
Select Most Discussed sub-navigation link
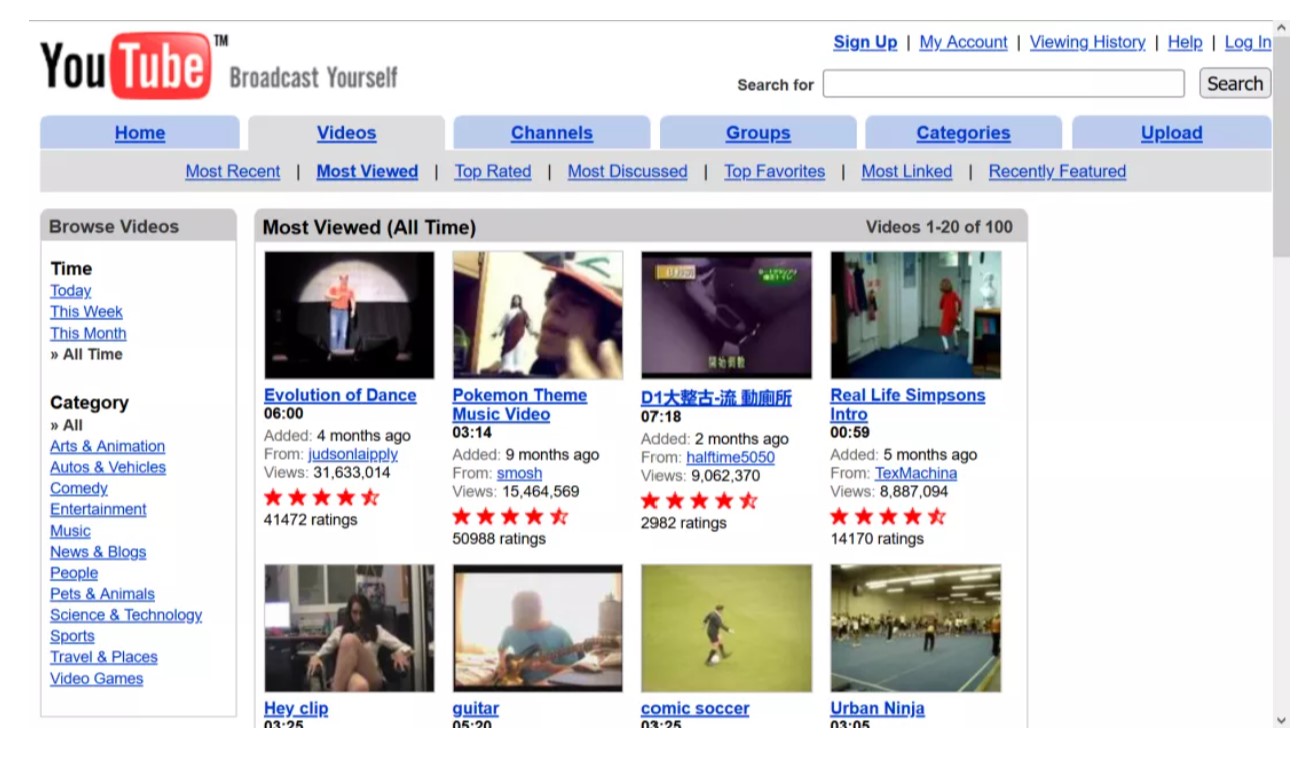point(628,171)
